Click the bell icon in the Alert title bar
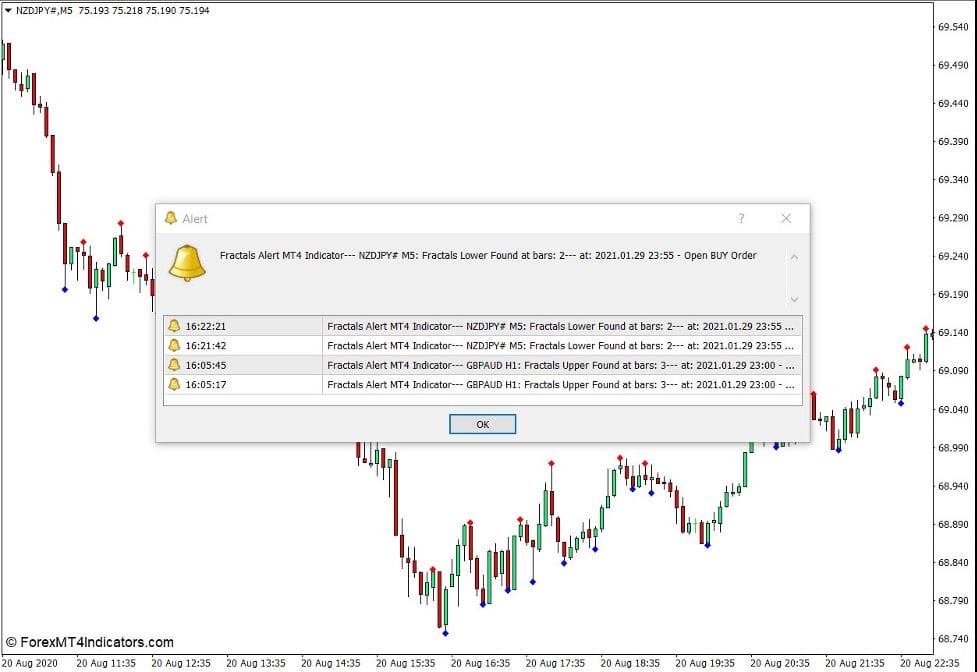The height and width of the screenshot is (672, 977). click(x=173, y=218)
